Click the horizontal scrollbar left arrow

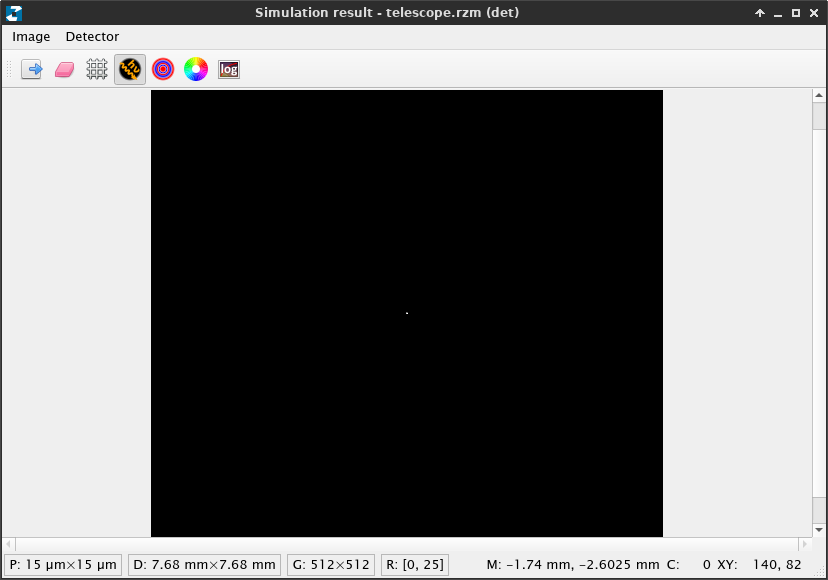point(8,544)
